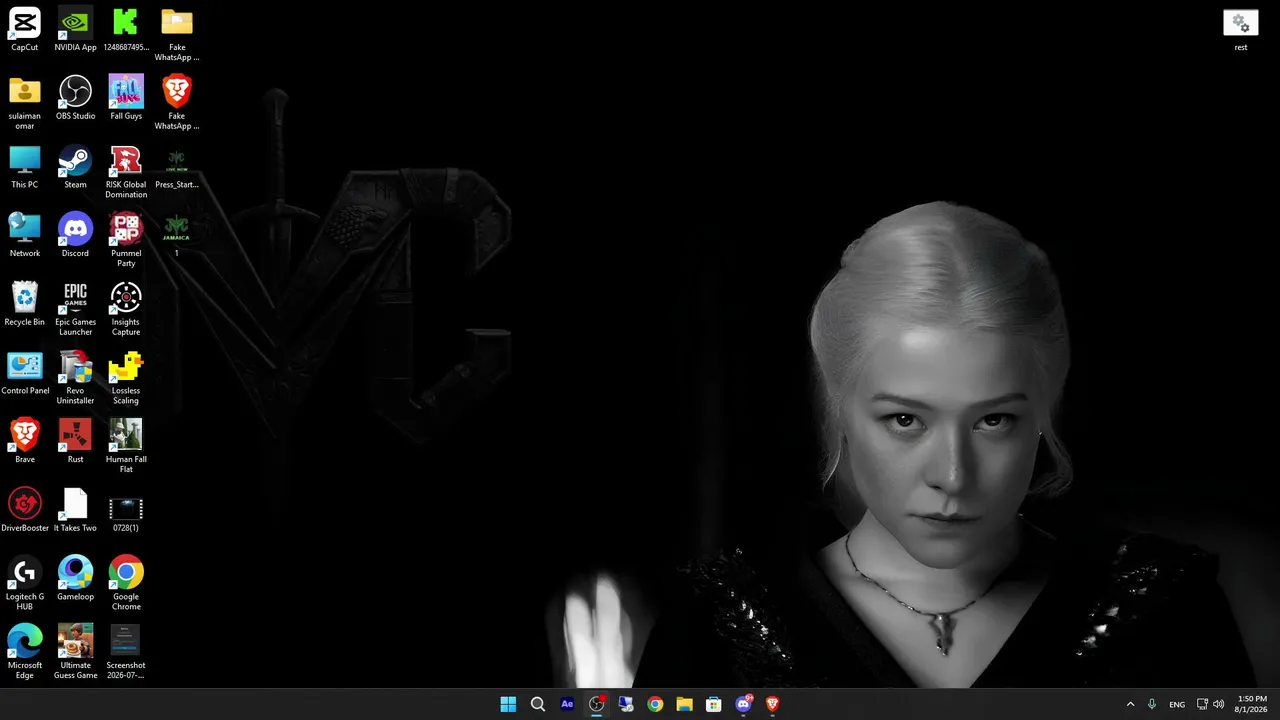Select the Human Fall Flat shortcut
The height and width of the screenshot is (720, 1280).
pyautogui.click(x=126, y=447)
